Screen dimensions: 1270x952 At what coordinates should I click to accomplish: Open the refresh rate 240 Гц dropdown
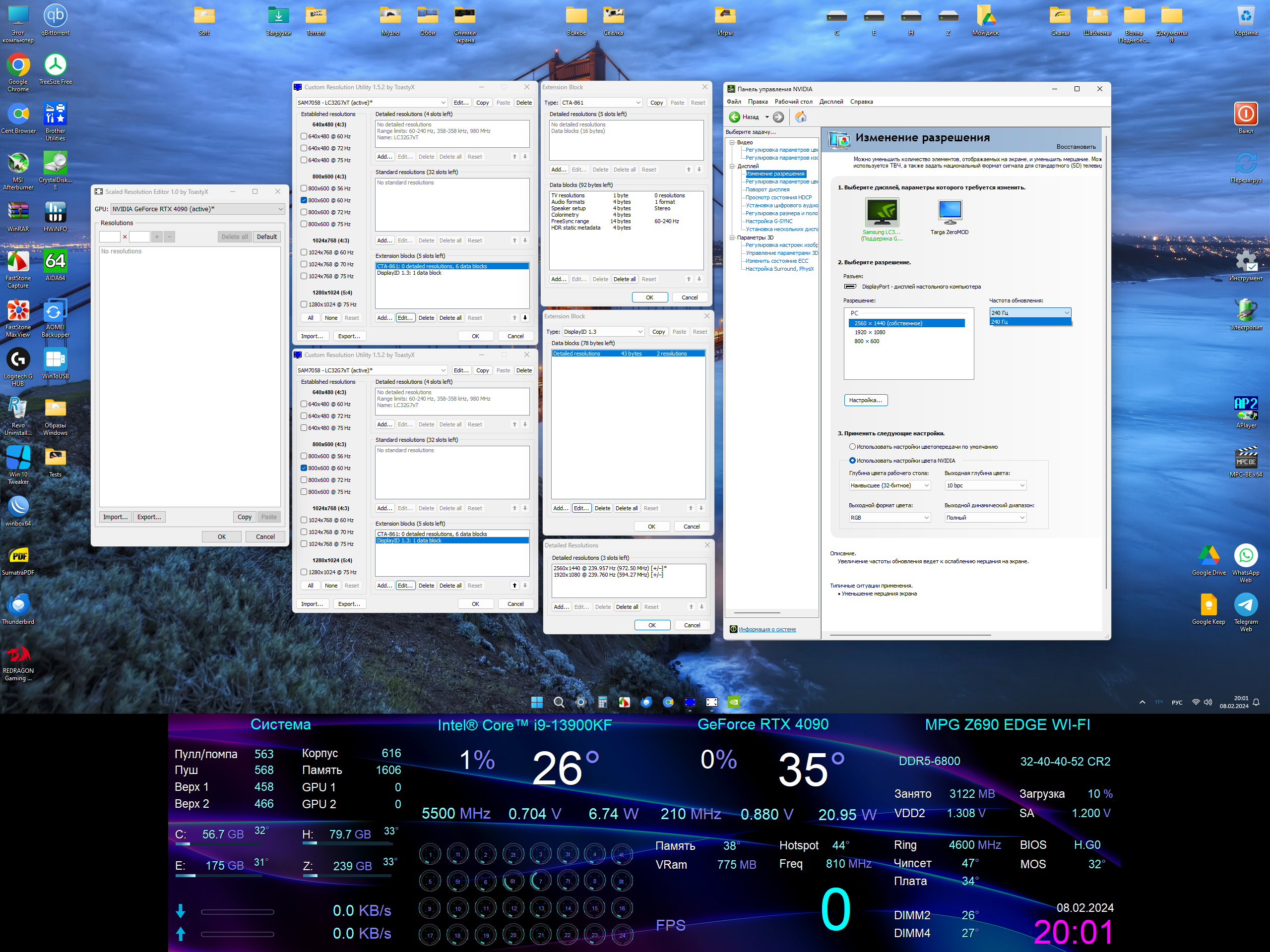click(1029, 313)
